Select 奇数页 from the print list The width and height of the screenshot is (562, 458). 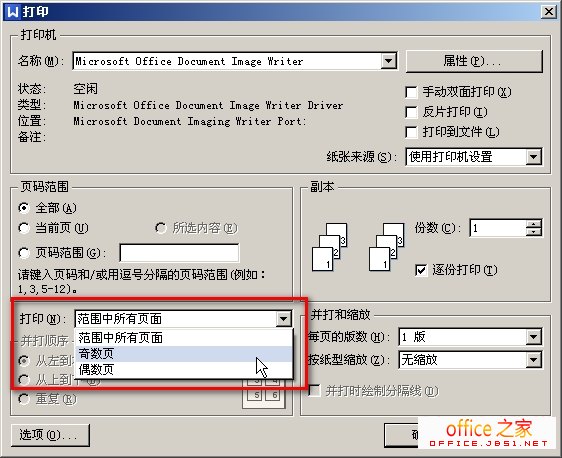coord(184,354)
